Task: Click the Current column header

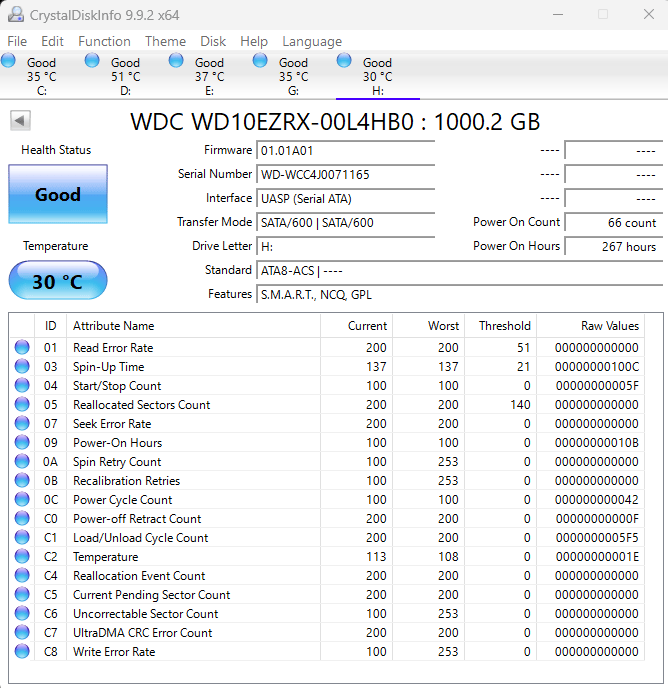Action: click(356, 326)
